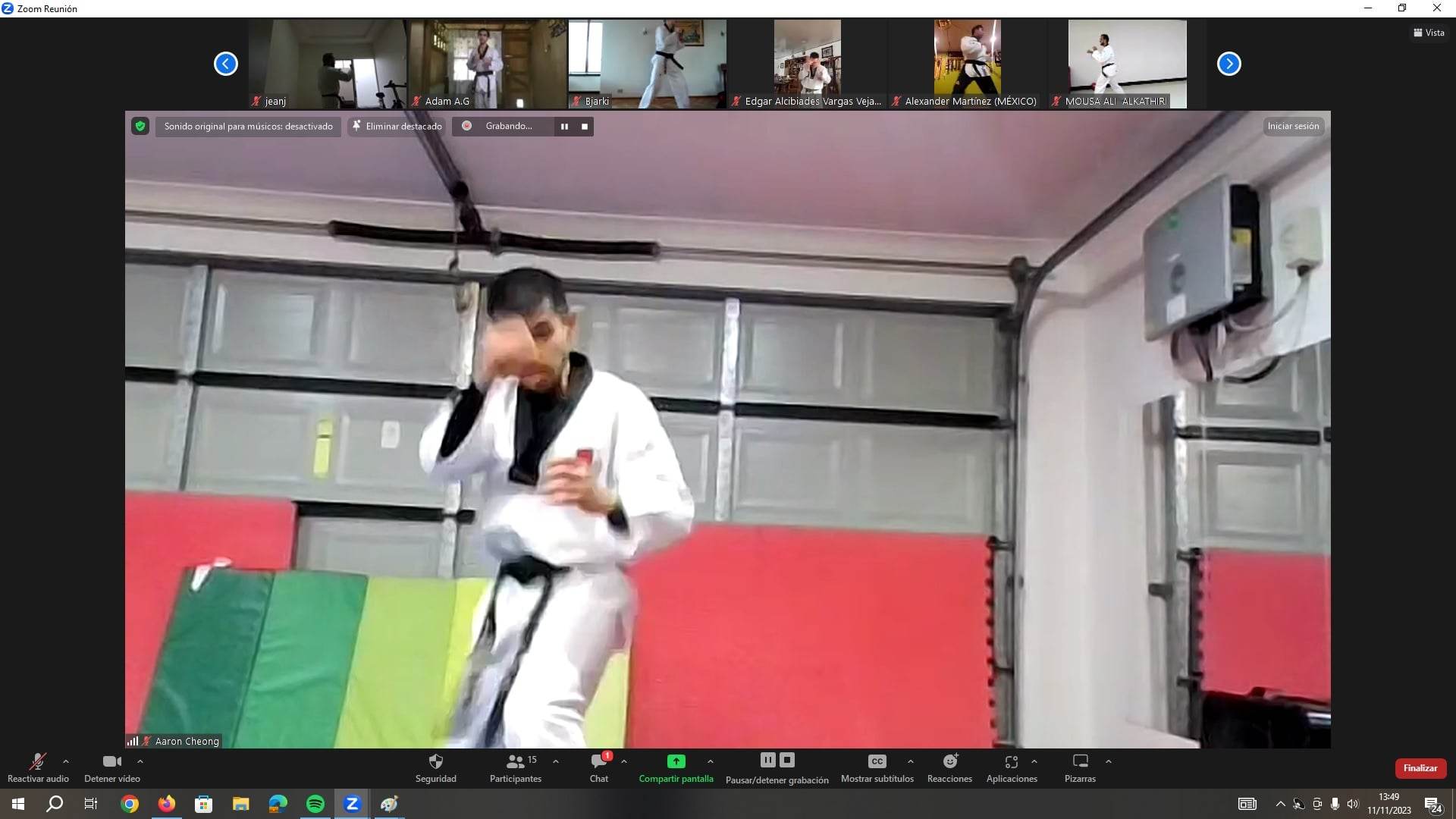Click microphone icon in system tray
Image resolution: width=1456 pixels, height=819 pixels.
click(x=1335, y=804)
